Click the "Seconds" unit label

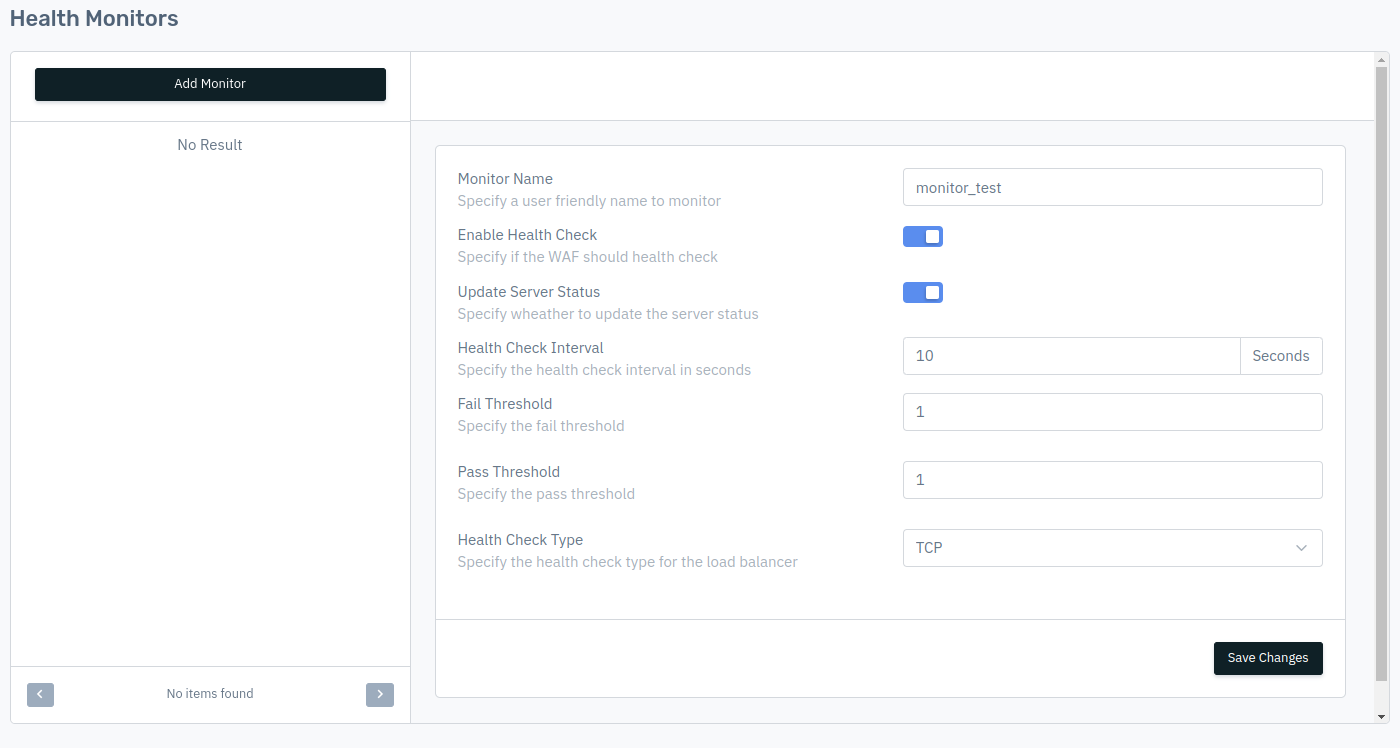point(1281,356)
